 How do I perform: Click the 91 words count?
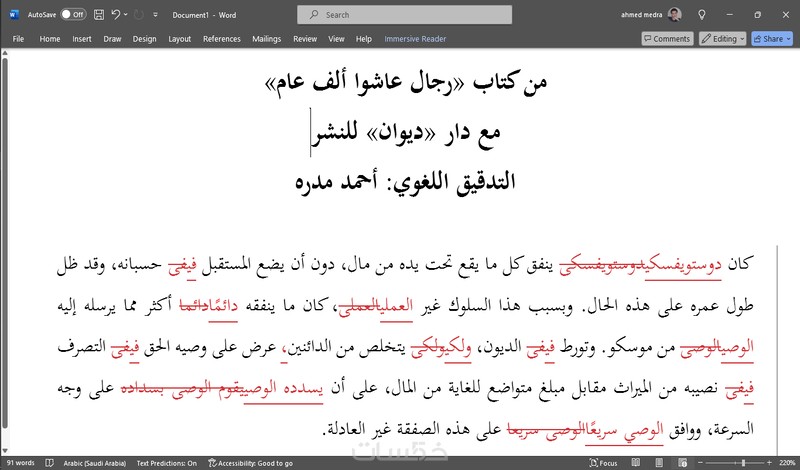(x=20, y=463)
